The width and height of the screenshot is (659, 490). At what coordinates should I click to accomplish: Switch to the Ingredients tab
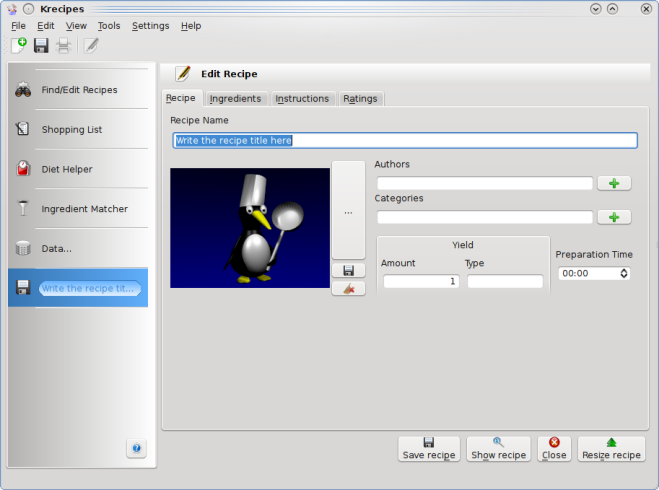(235, 99)
